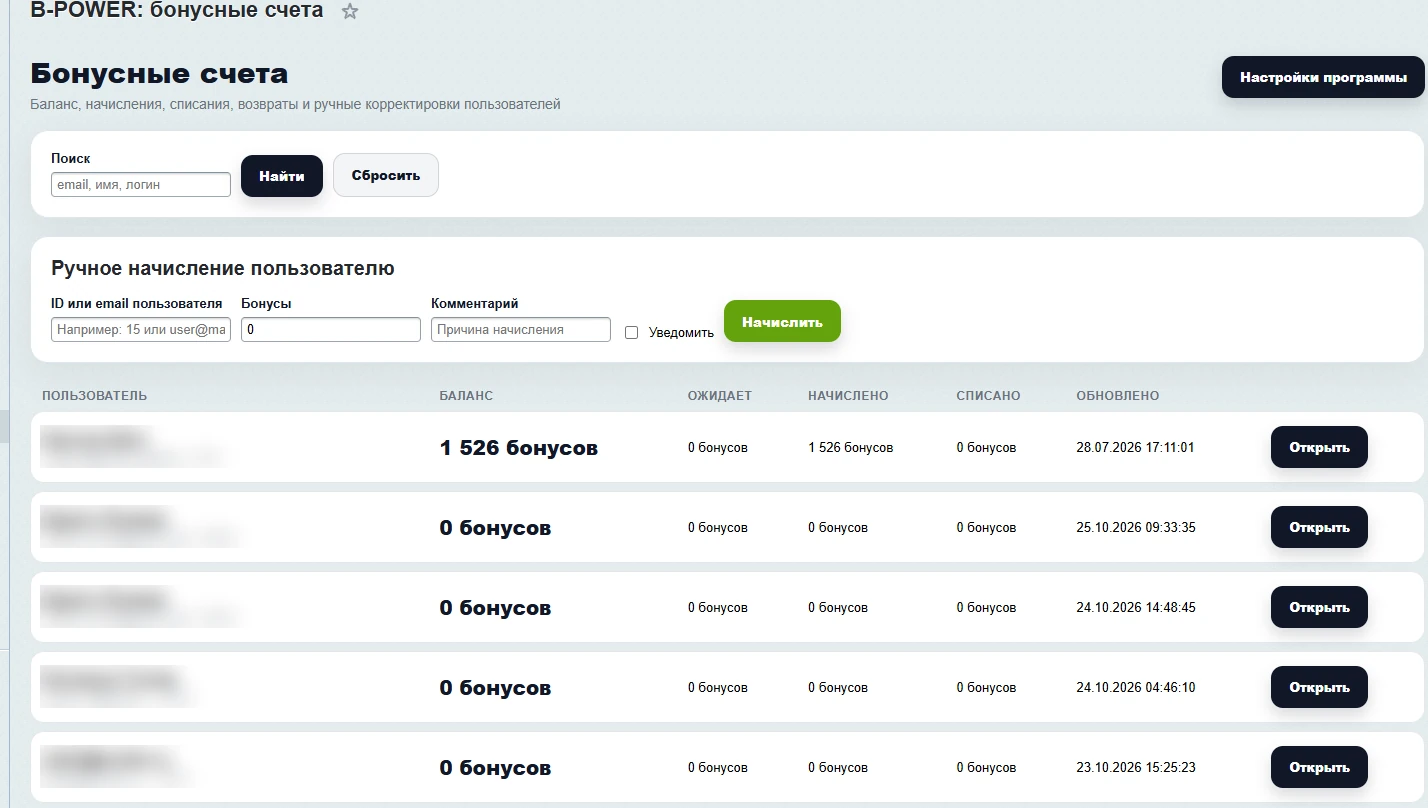Star the B-POWER бонусные счета page as favorite
This screenshot has width=1428, height=808.
point(349,11)
